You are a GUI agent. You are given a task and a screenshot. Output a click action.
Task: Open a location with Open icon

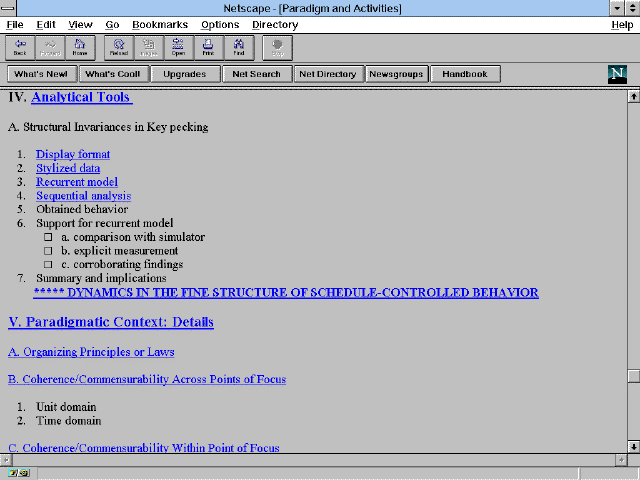179,48
